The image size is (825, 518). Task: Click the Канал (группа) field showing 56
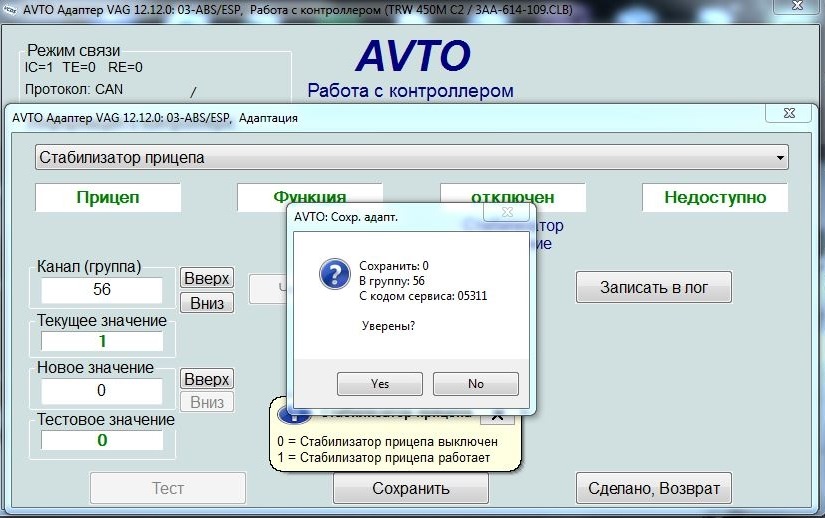pyautogui.click(x=102, y=289)
